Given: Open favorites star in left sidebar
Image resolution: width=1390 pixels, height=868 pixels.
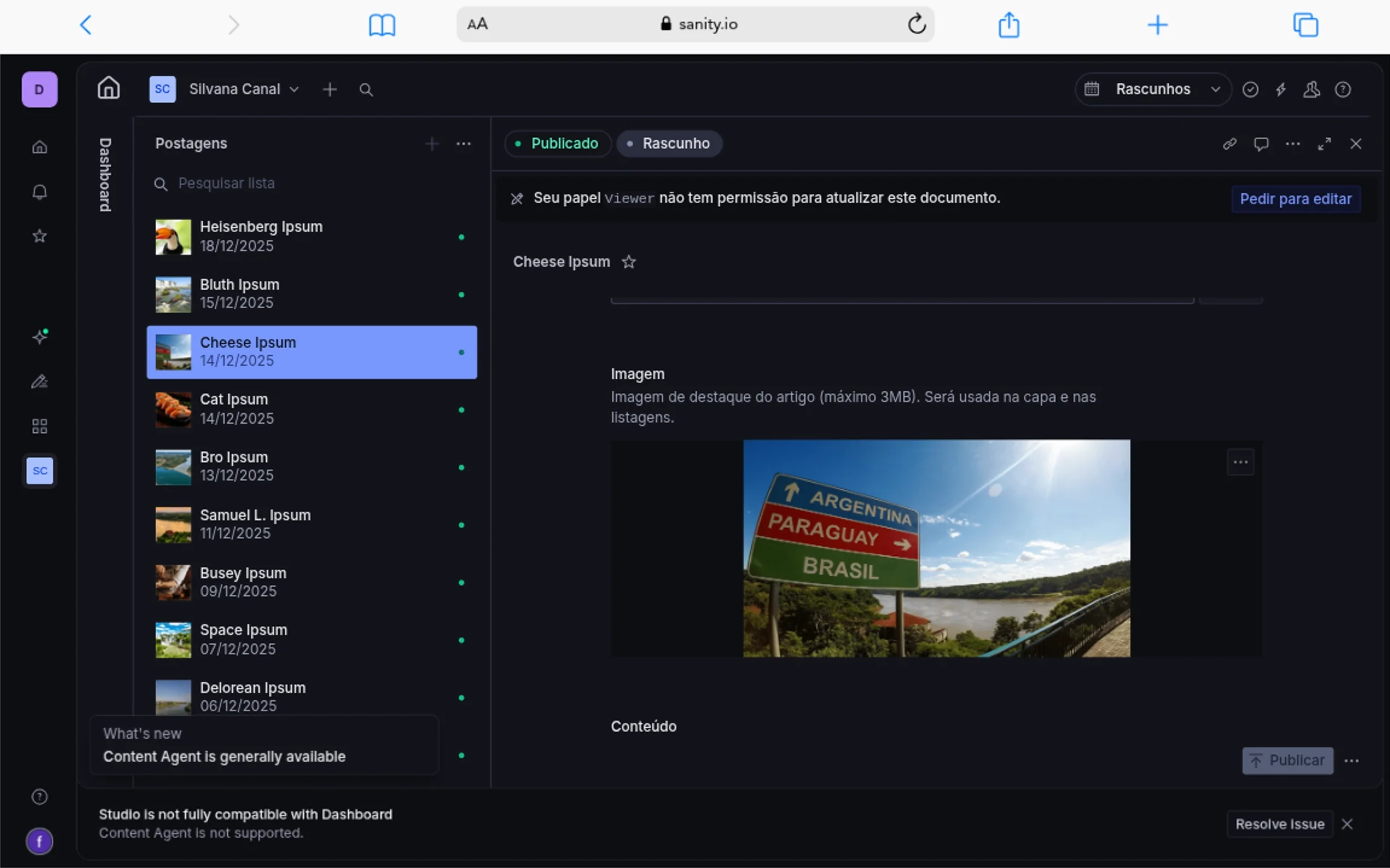Looking at the screenshot, I should [x=39, y=236].
